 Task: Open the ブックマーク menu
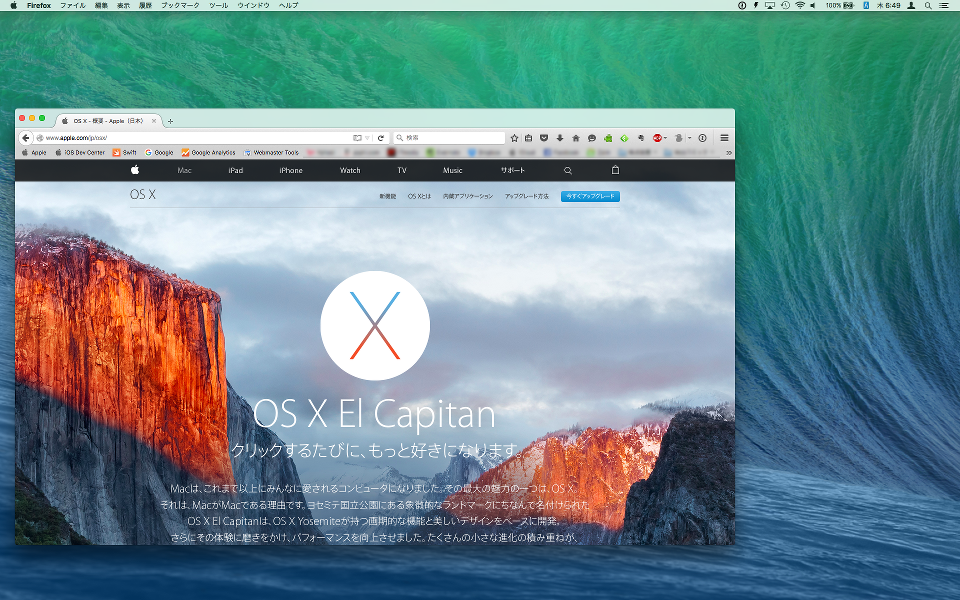[180, 6]
